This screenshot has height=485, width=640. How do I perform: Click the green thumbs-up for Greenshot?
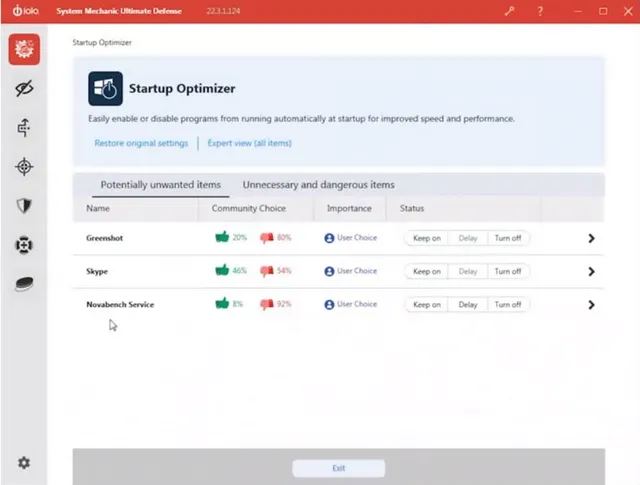[222, 238]
